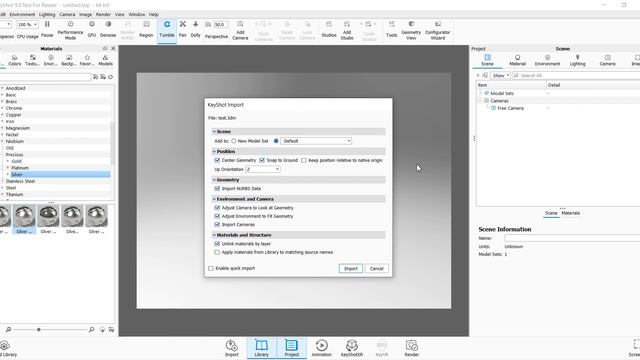Switch to the Materials sub-tab
Viewport: 640px width, 360px height.
tap(571, 213)
